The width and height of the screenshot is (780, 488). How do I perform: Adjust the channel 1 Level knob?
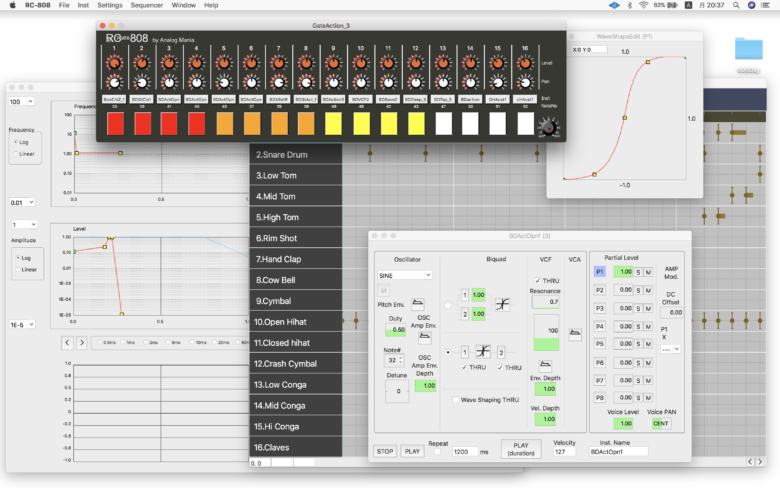click(114, 63)
